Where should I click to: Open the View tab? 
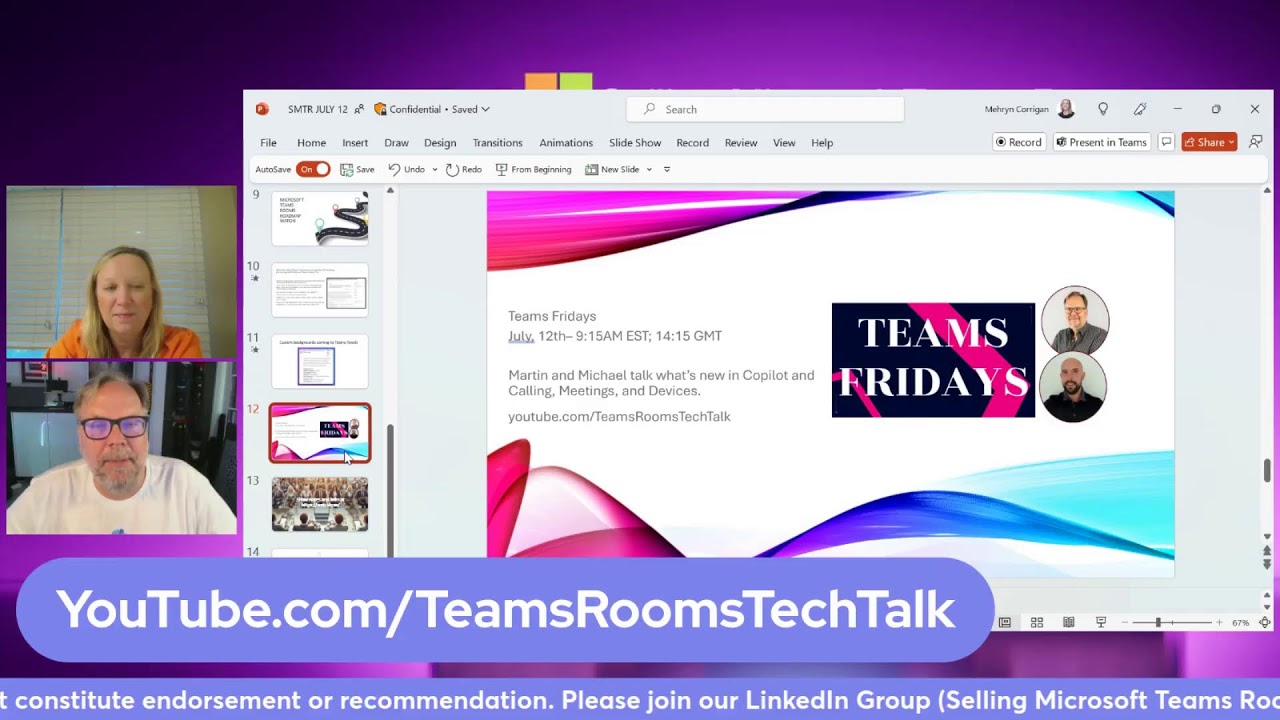tap(784, 143)
